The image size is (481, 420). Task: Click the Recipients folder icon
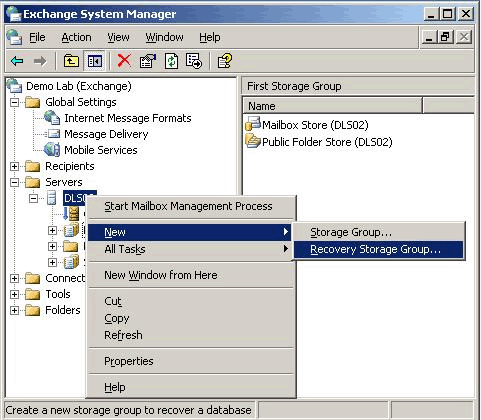[x=33, y=166]
